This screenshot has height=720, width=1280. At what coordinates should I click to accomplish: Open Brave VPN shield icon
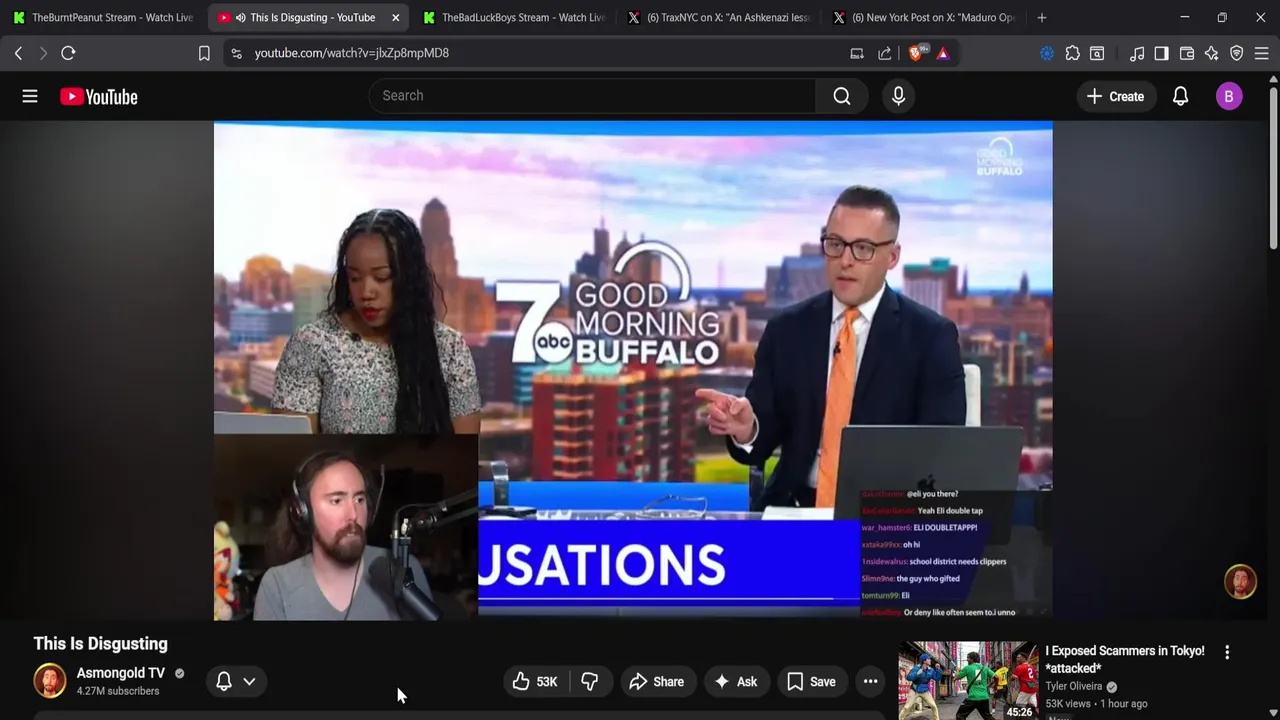pos(1237,53)
